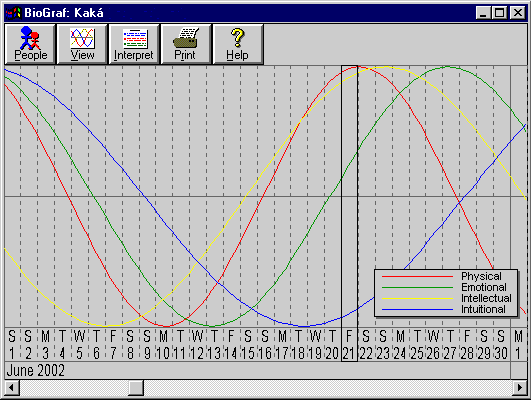
Task: Click the BioGraf title bar app icon
Action: pos(13,13)
